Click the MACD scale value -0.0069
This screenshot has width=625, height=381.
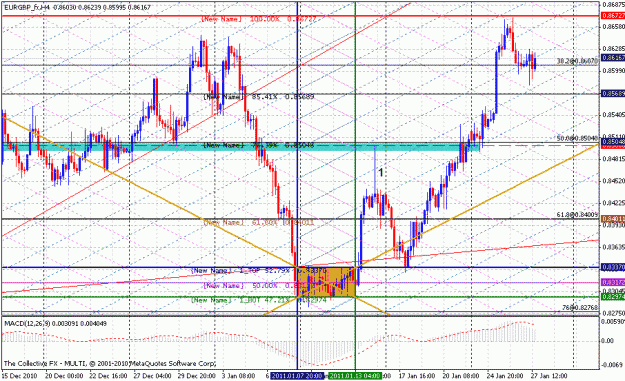pyautogui.click(x=612, y=365)
